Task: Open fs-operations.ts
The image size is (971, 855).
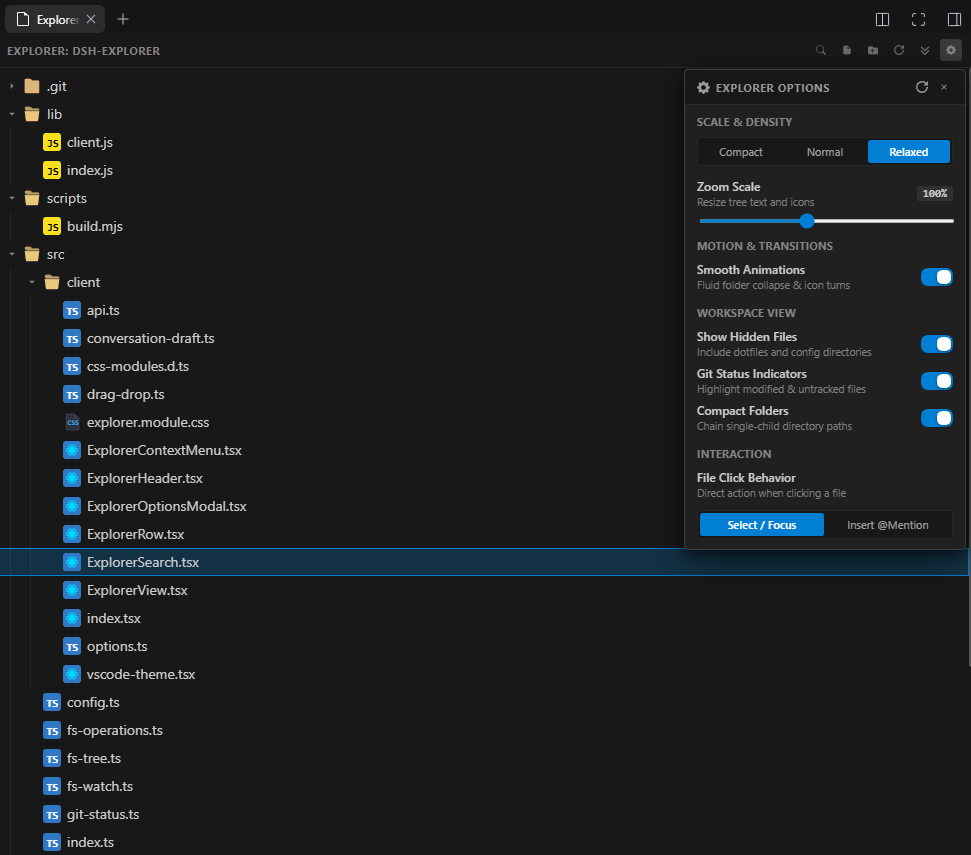Action: 115,731
